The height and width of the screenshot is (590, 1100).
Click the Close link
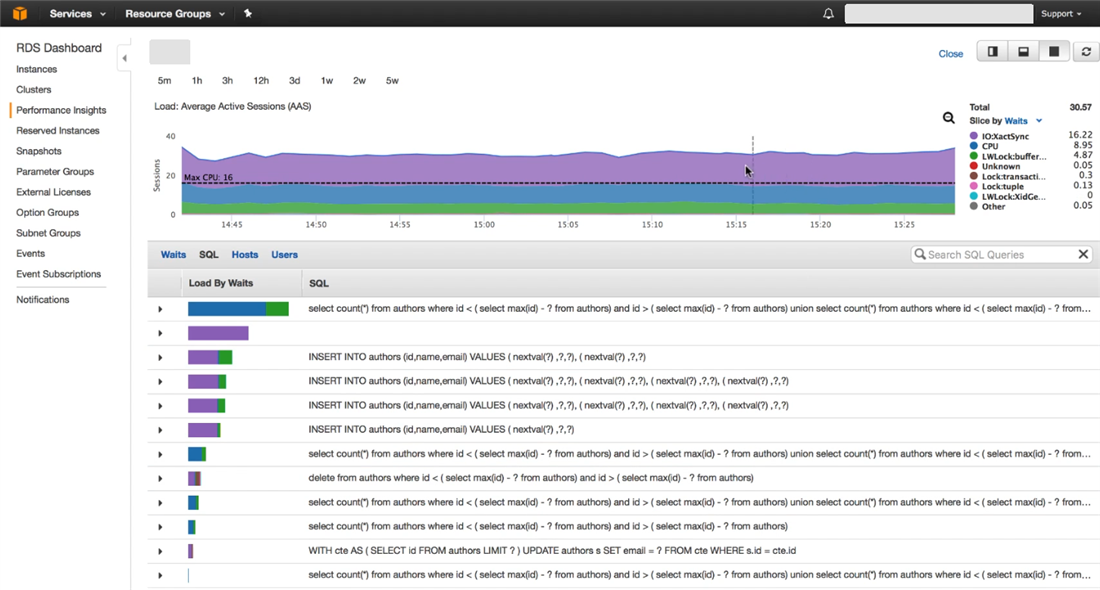[x=951, y=53]
